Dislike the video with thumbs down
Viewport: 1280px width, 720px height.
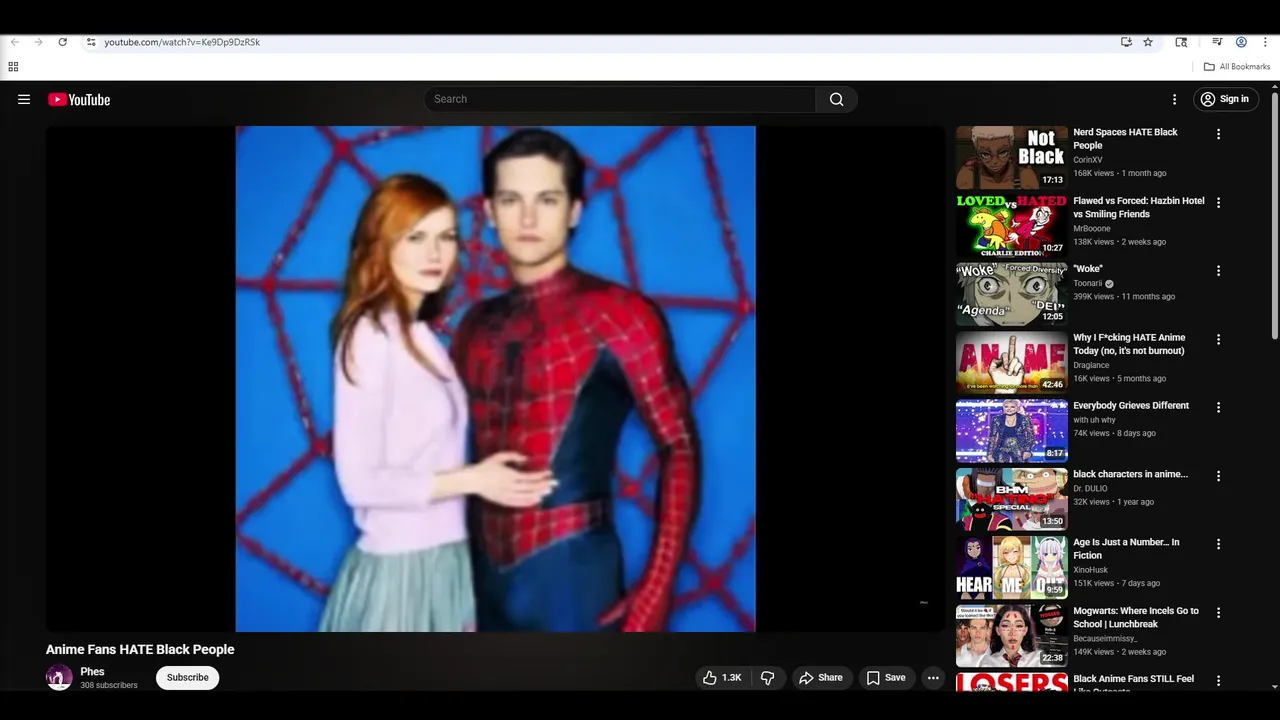[x=767, y=678]
